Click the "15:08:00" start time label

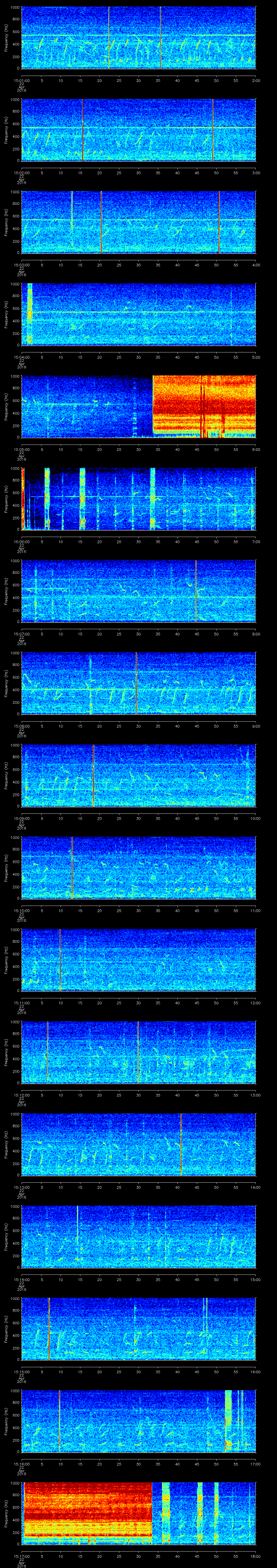pos(21,726)
